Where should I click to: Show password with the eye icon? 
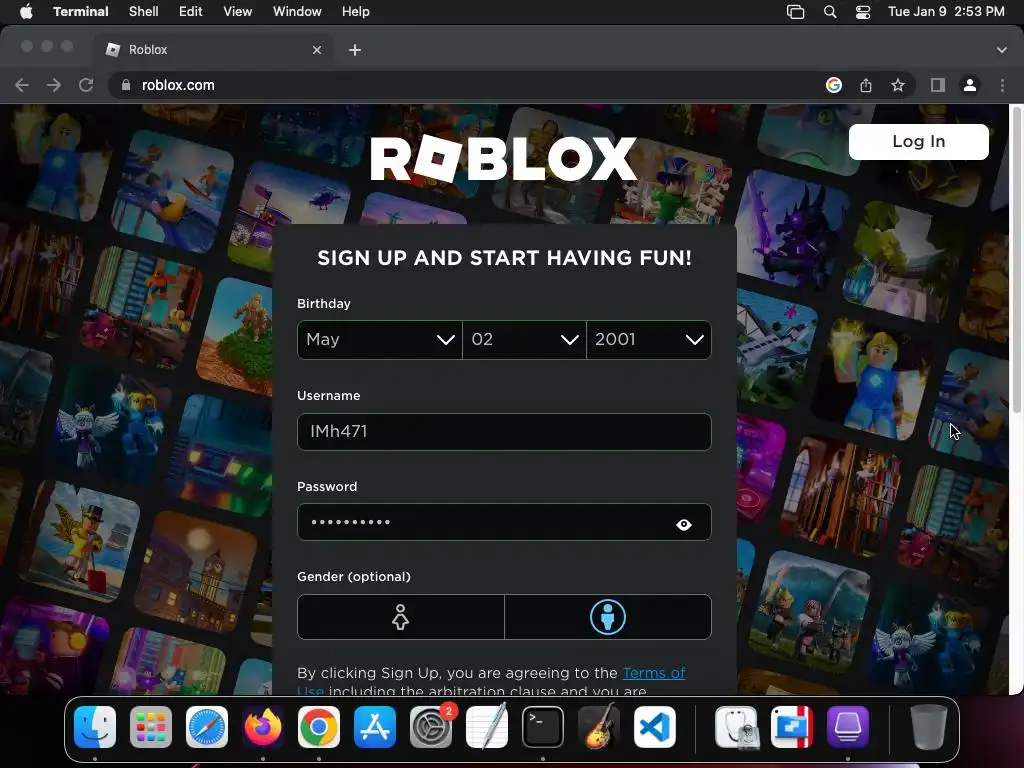click(x=684, y=524)
